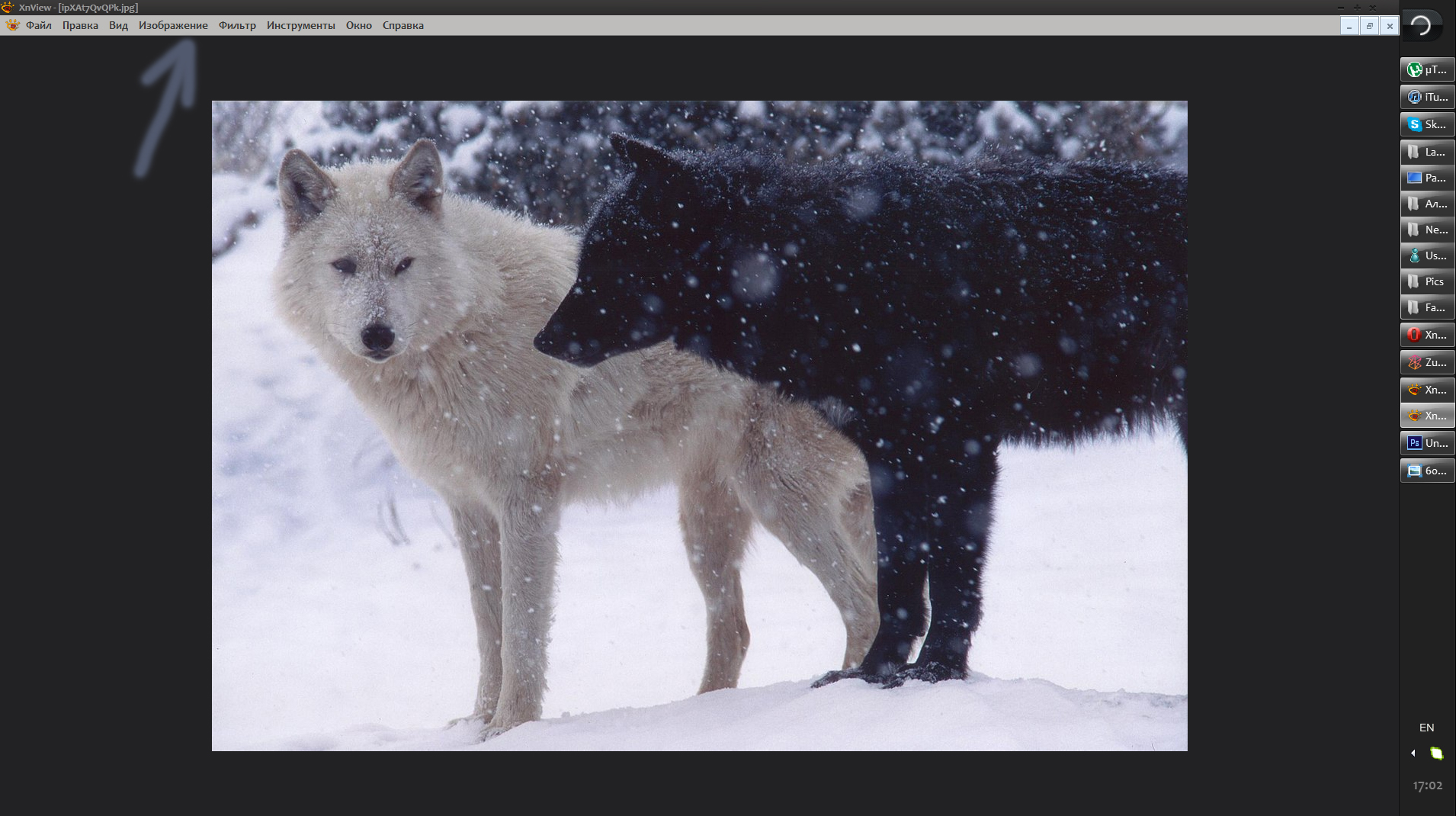
Task: Show hidden tray icons arrow
Action: 1413,753
